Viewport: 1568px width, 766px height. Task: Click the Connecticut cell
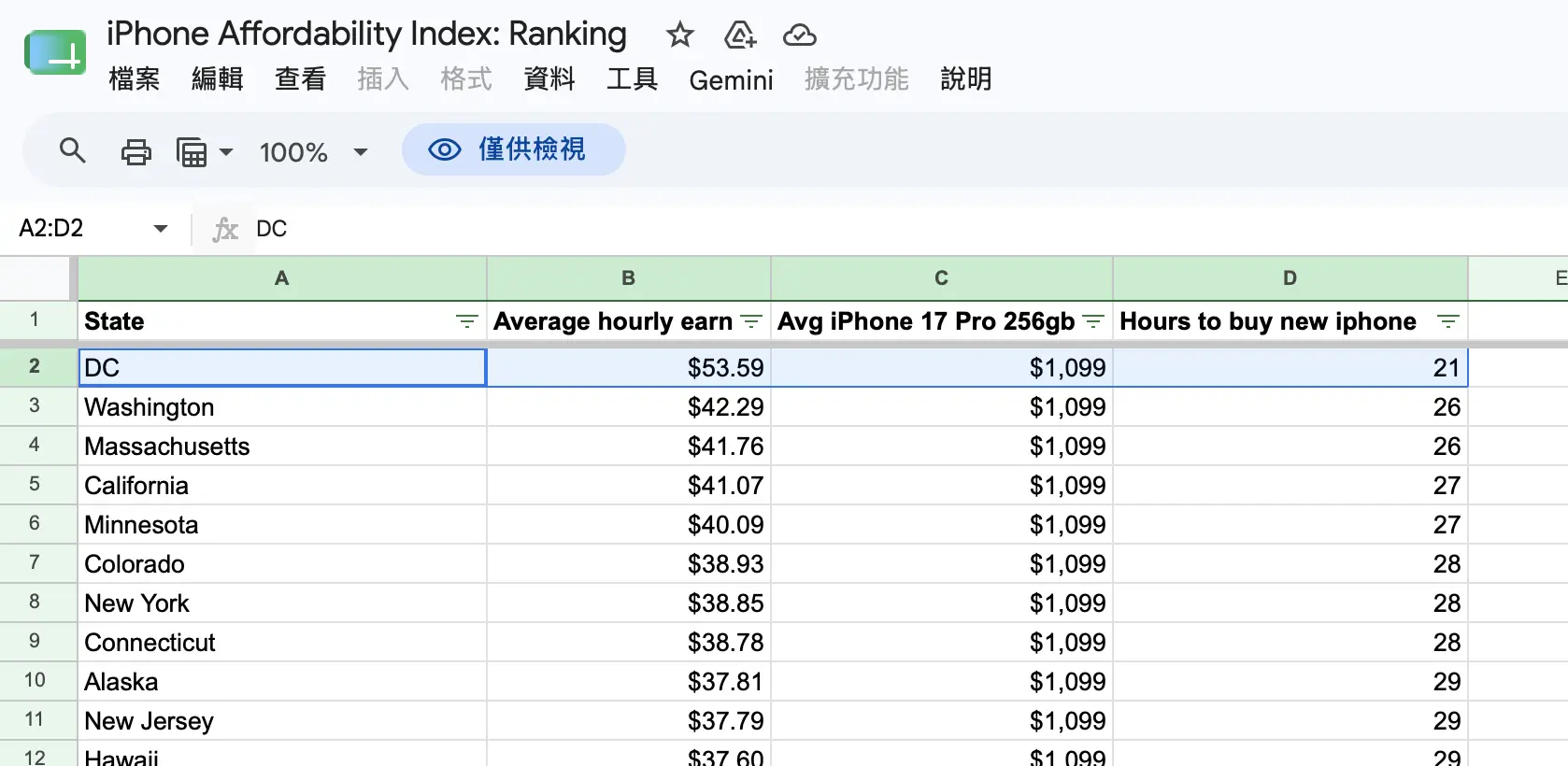point(282,642)
